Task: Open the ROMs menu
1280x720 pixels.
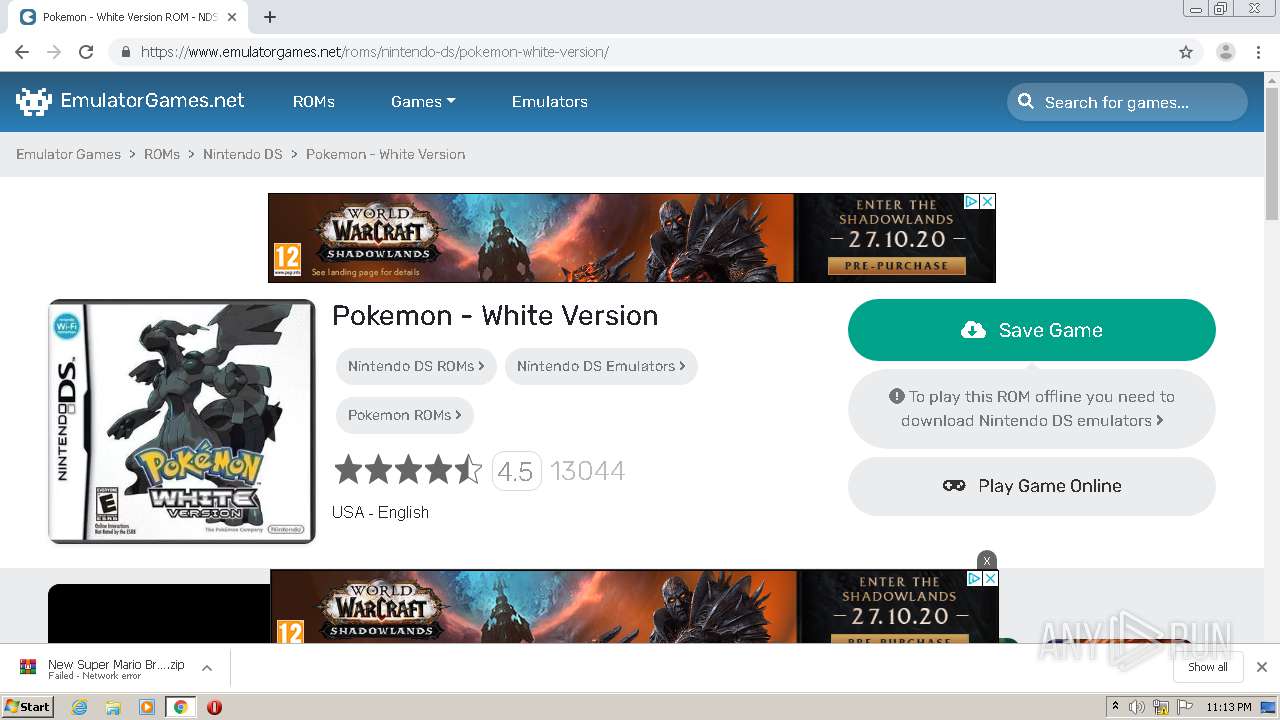Action: tap(314, 102)
